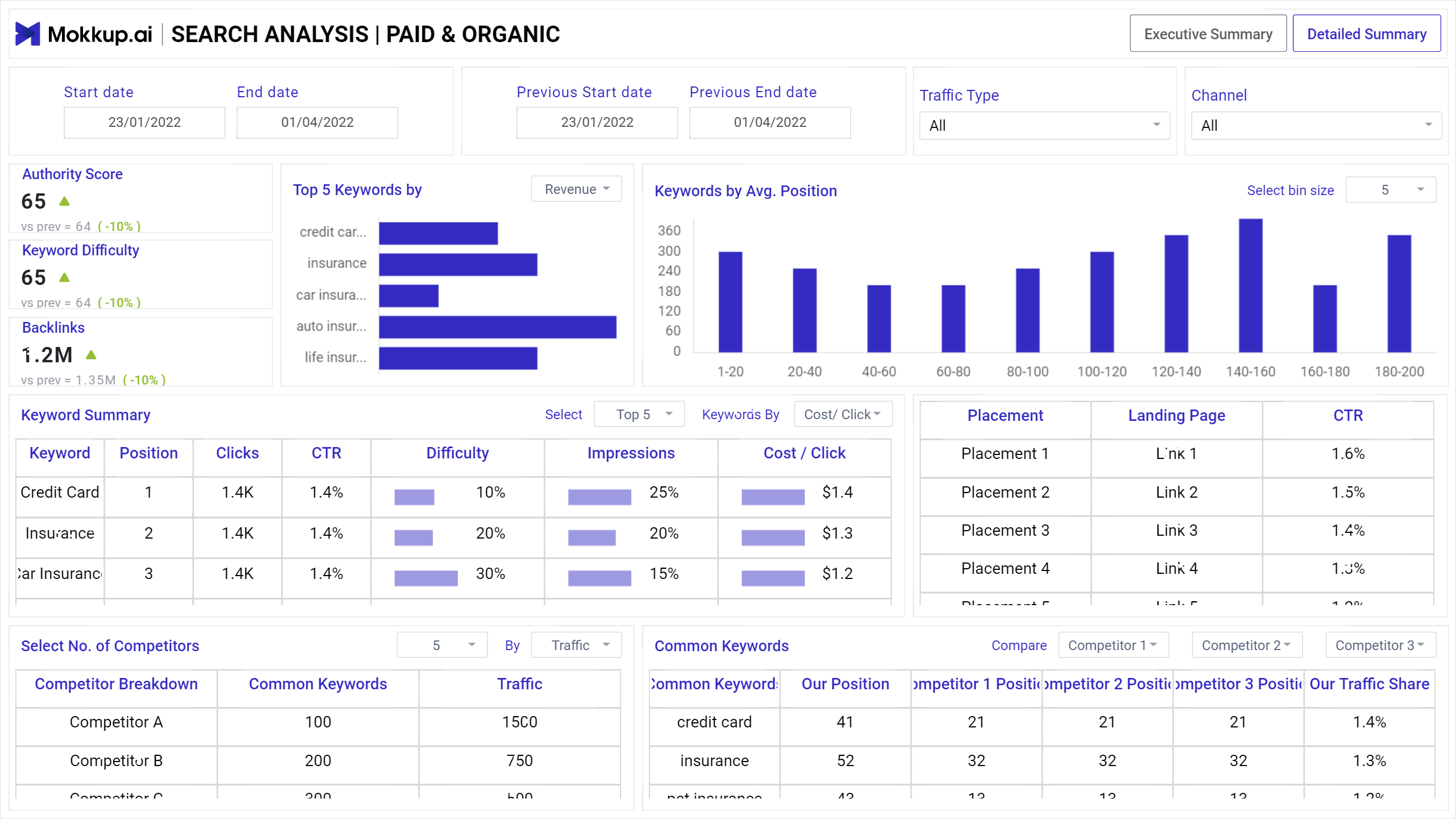Click the life insur... revenue bar
The width and height of the screenshot is (1456, 819).
tap(458, 358)
